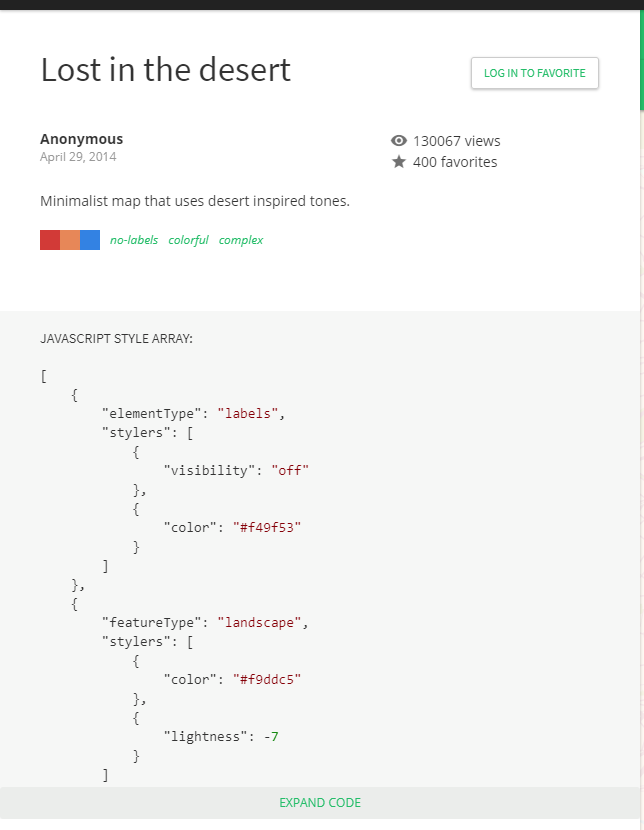Click the map description text
The width and height of the screenshot is (644, 830).
point(195,201)
